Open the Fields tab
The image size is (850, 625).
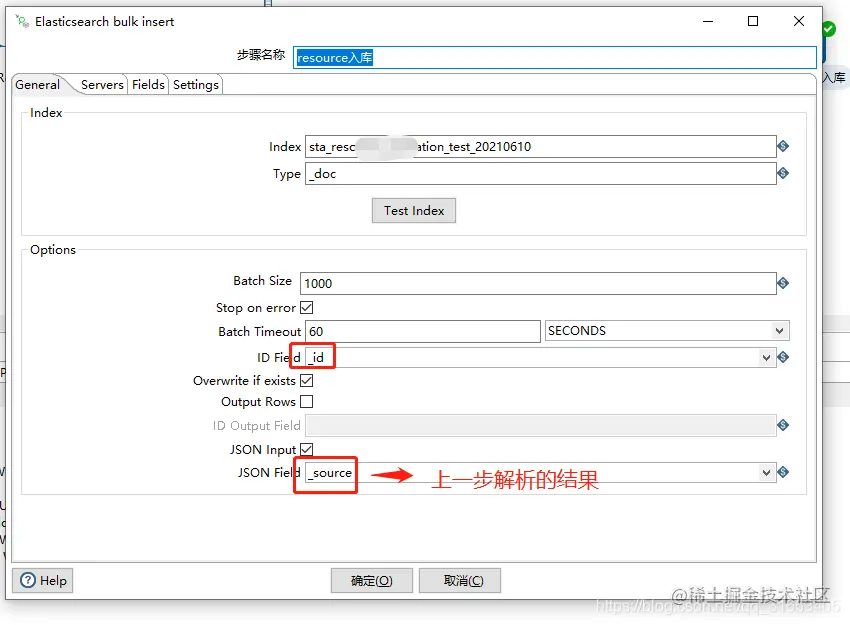(x=148, y=85)
